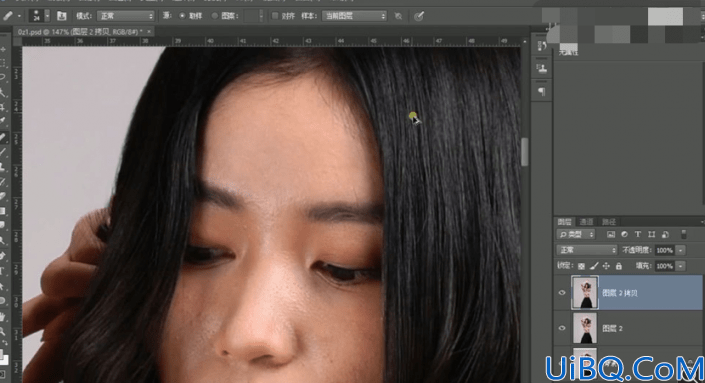Switch to the 路径 paths tab
The width and height of the screenshot is (705, 383).
coord(609,222)
